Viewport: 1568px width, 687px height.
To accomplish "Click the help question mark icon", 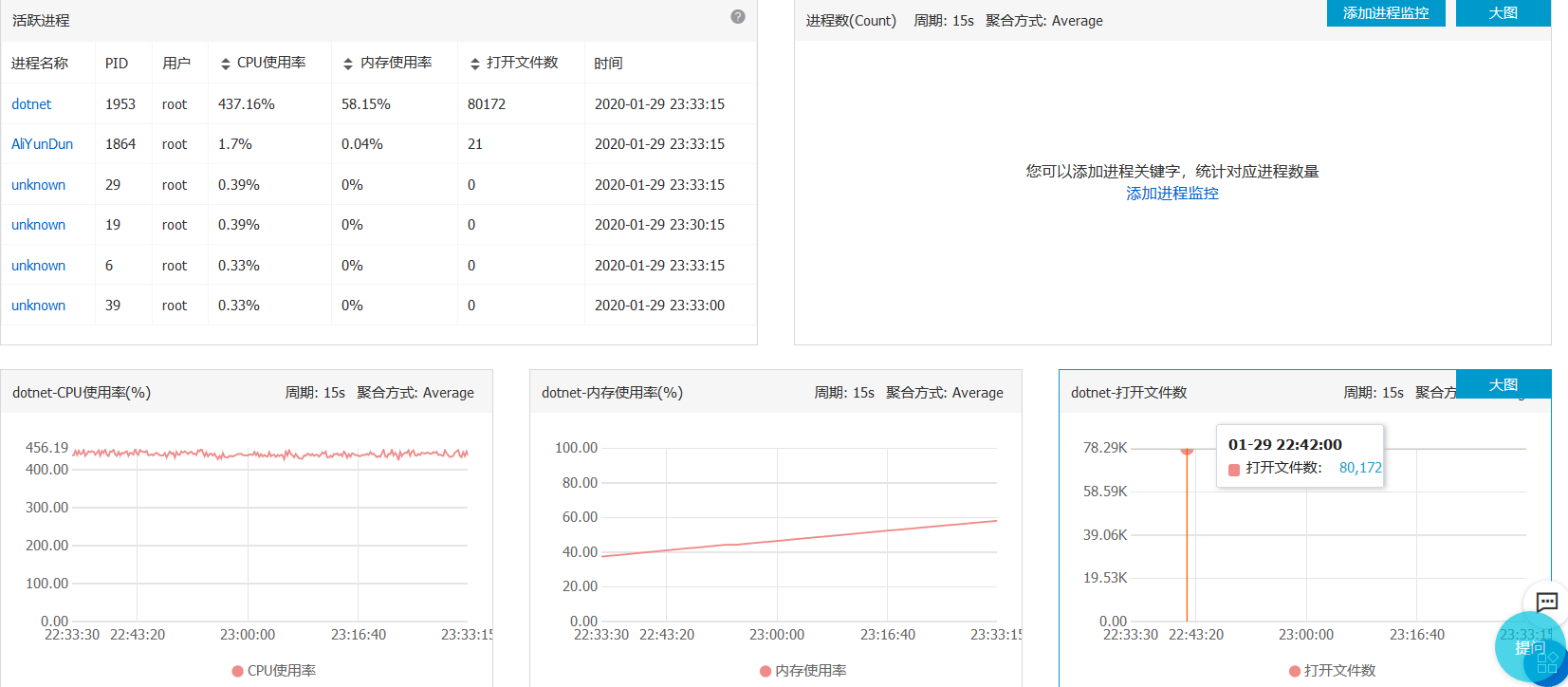I will point(738,17).
